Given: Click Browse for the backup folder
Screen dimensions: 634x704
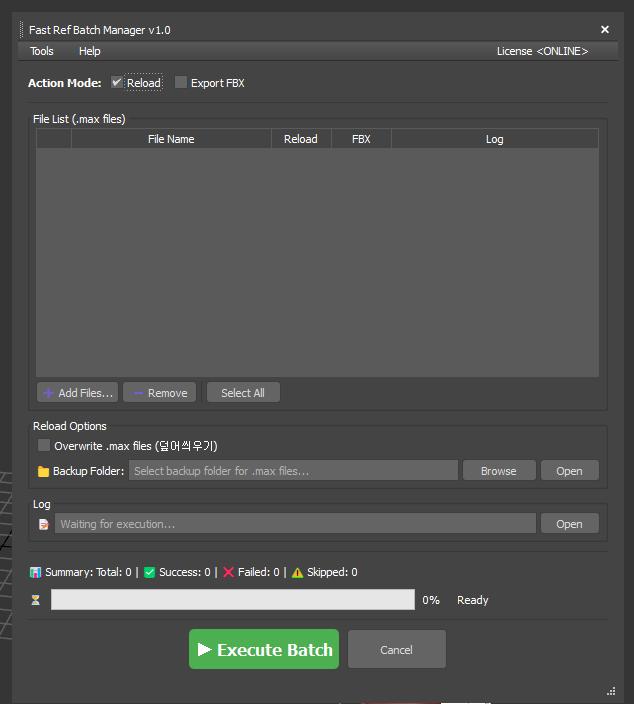Looking at the screenshot, I should point(498,471).
